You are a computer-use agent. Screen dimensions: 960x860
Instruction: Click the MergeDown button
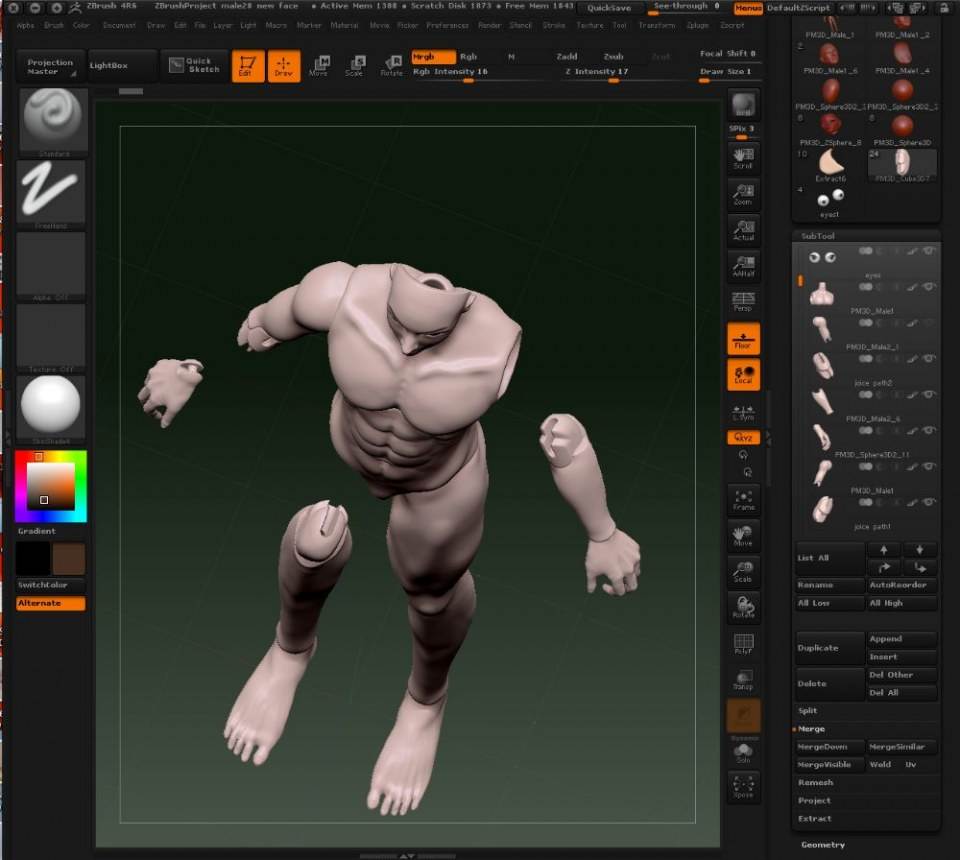(x=829, y=747)
